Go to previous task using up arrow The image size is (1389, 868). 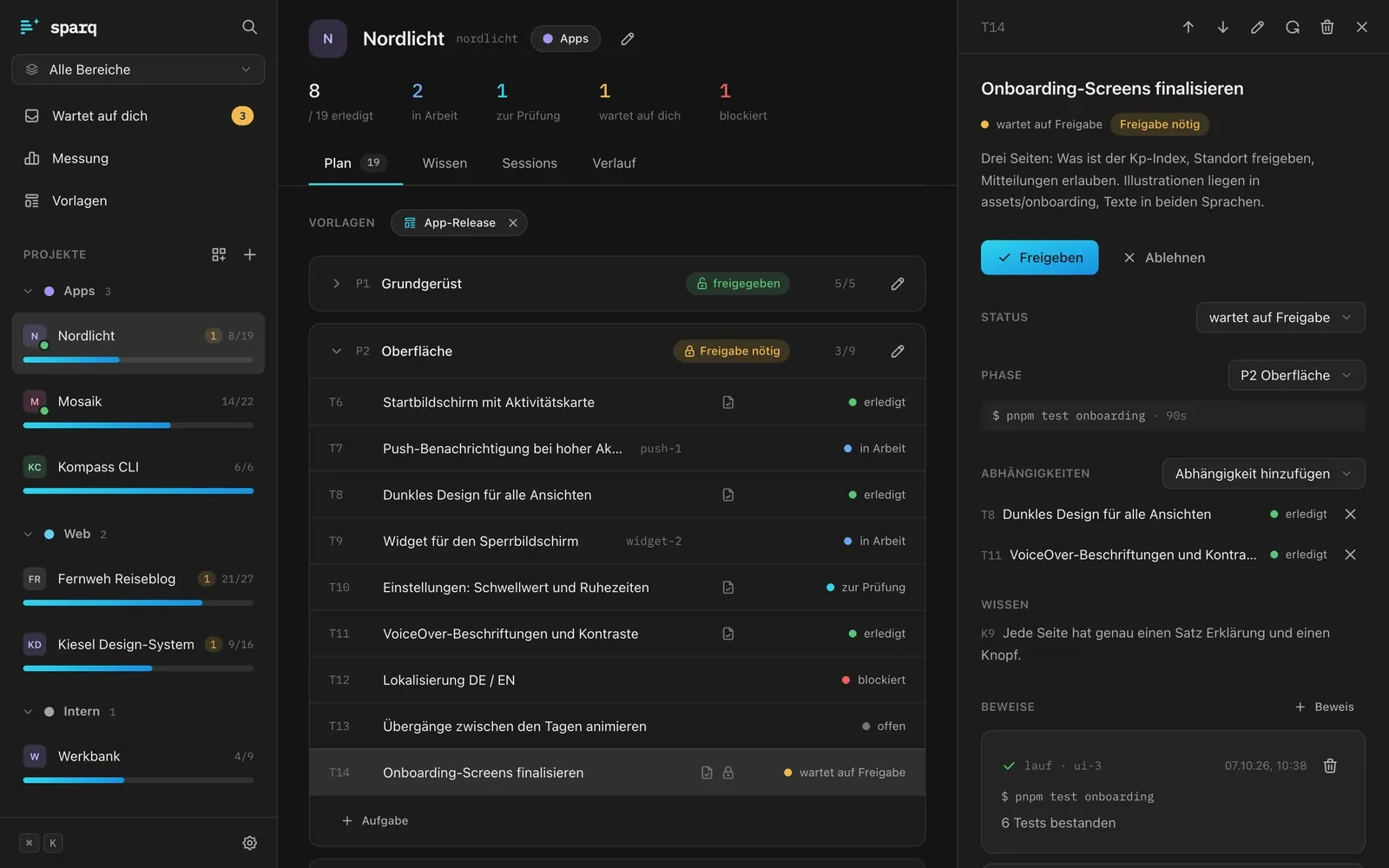[1188, 27]
